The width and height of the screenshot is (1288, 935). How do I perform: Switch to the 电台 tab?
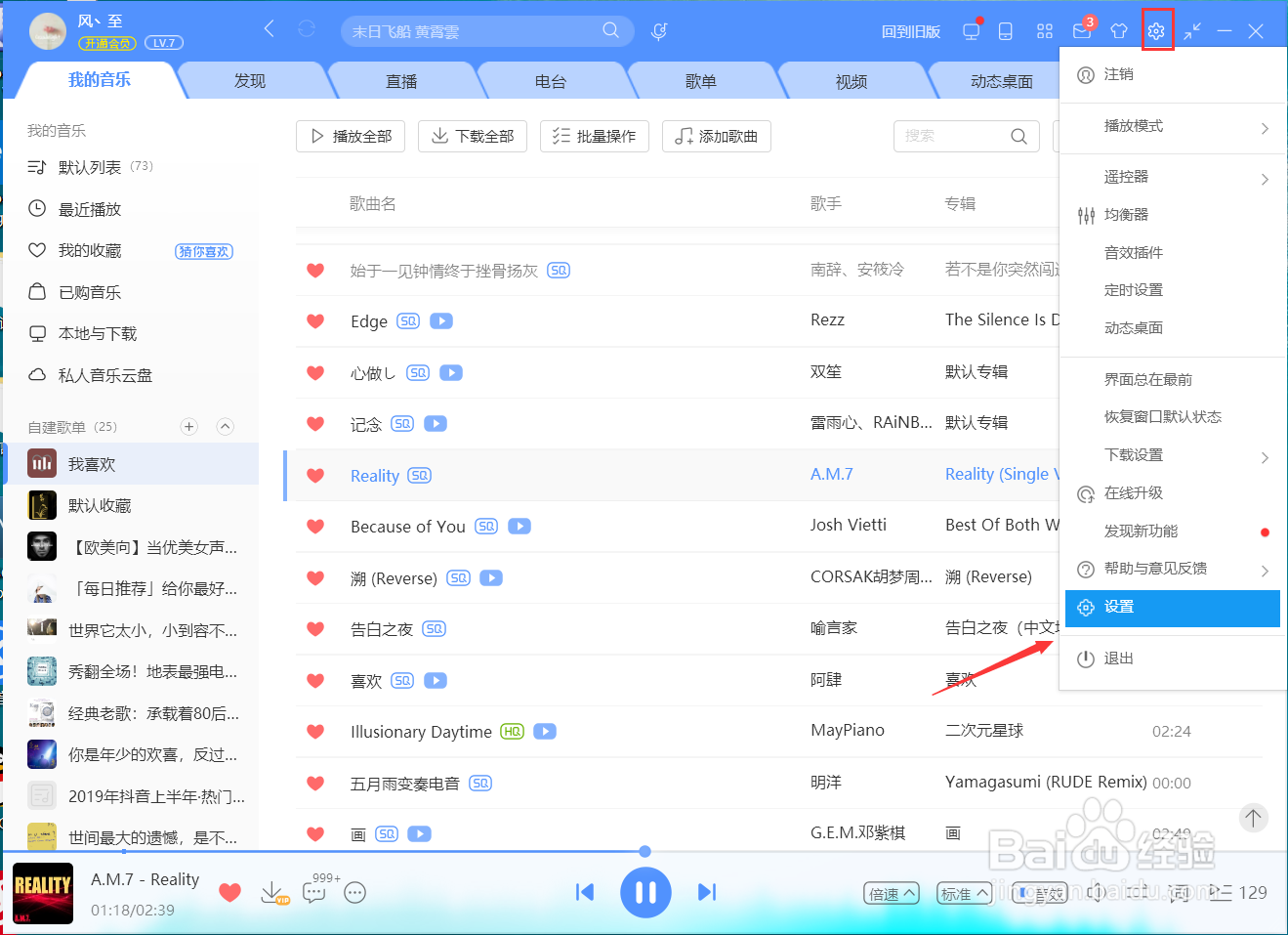coord(551,81)
